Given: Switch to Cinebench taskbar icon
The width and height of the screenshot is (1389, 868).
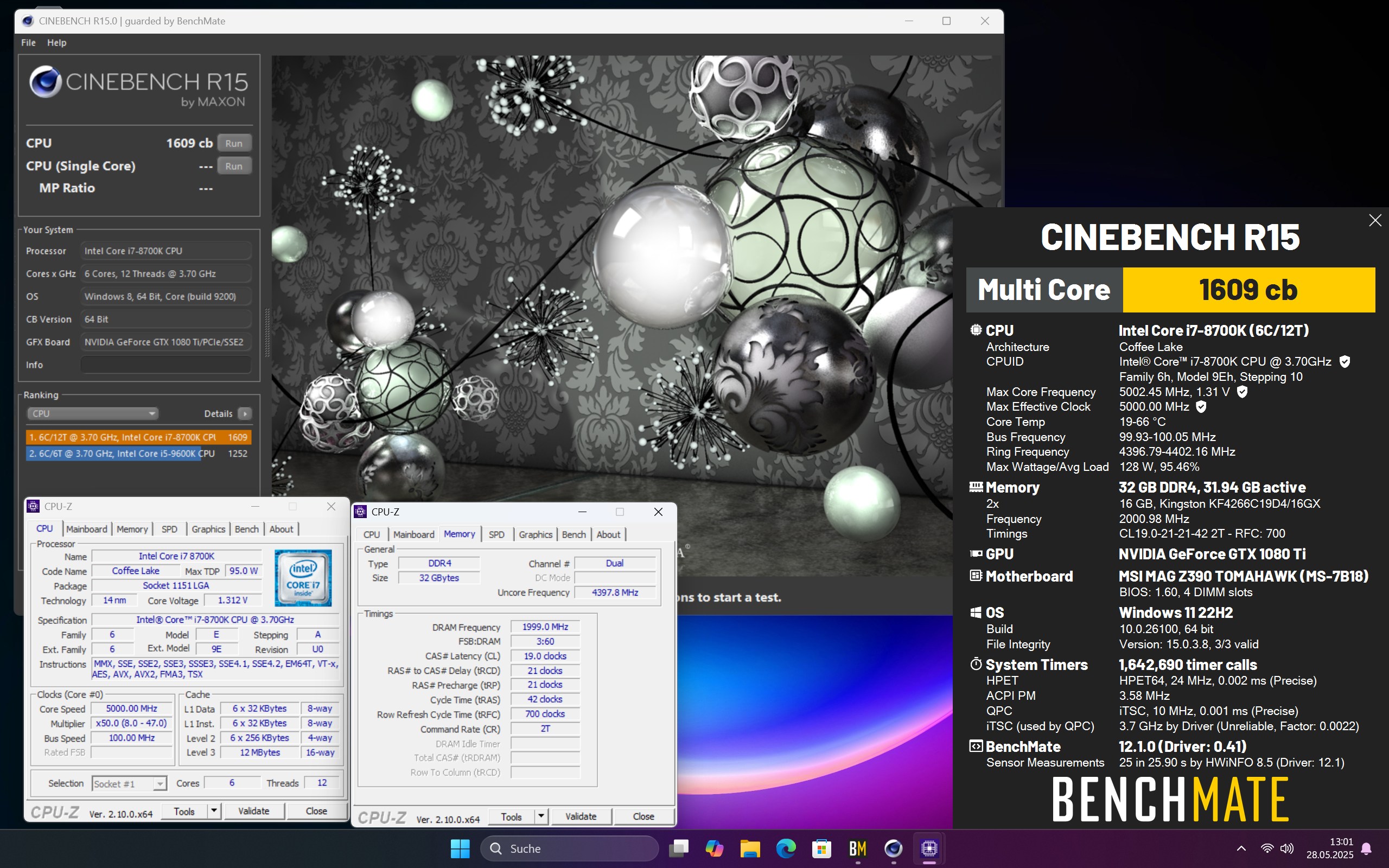Looking at the screenshot, I should tap(893, 848).
